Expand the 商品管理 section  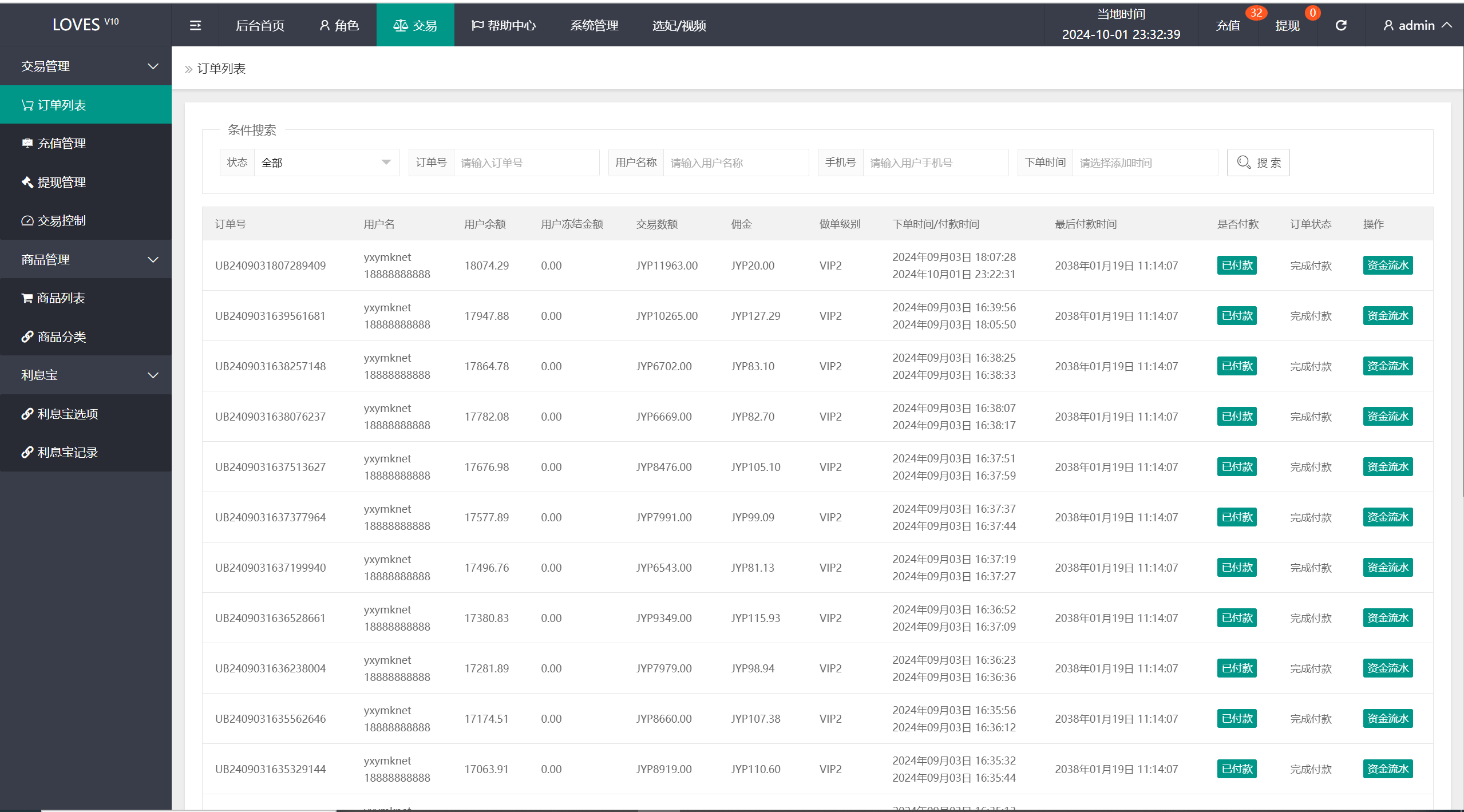pyautogui.click(x=84, y=260)
